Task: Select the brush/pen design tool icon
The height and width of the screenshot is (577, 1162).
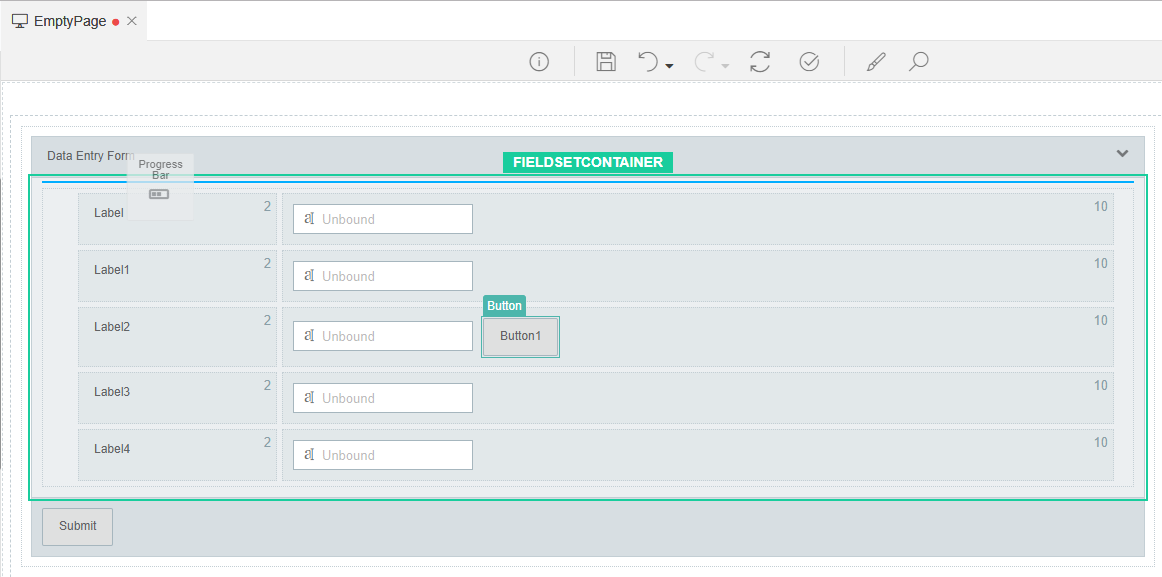Action: click(x=876, y=62)
